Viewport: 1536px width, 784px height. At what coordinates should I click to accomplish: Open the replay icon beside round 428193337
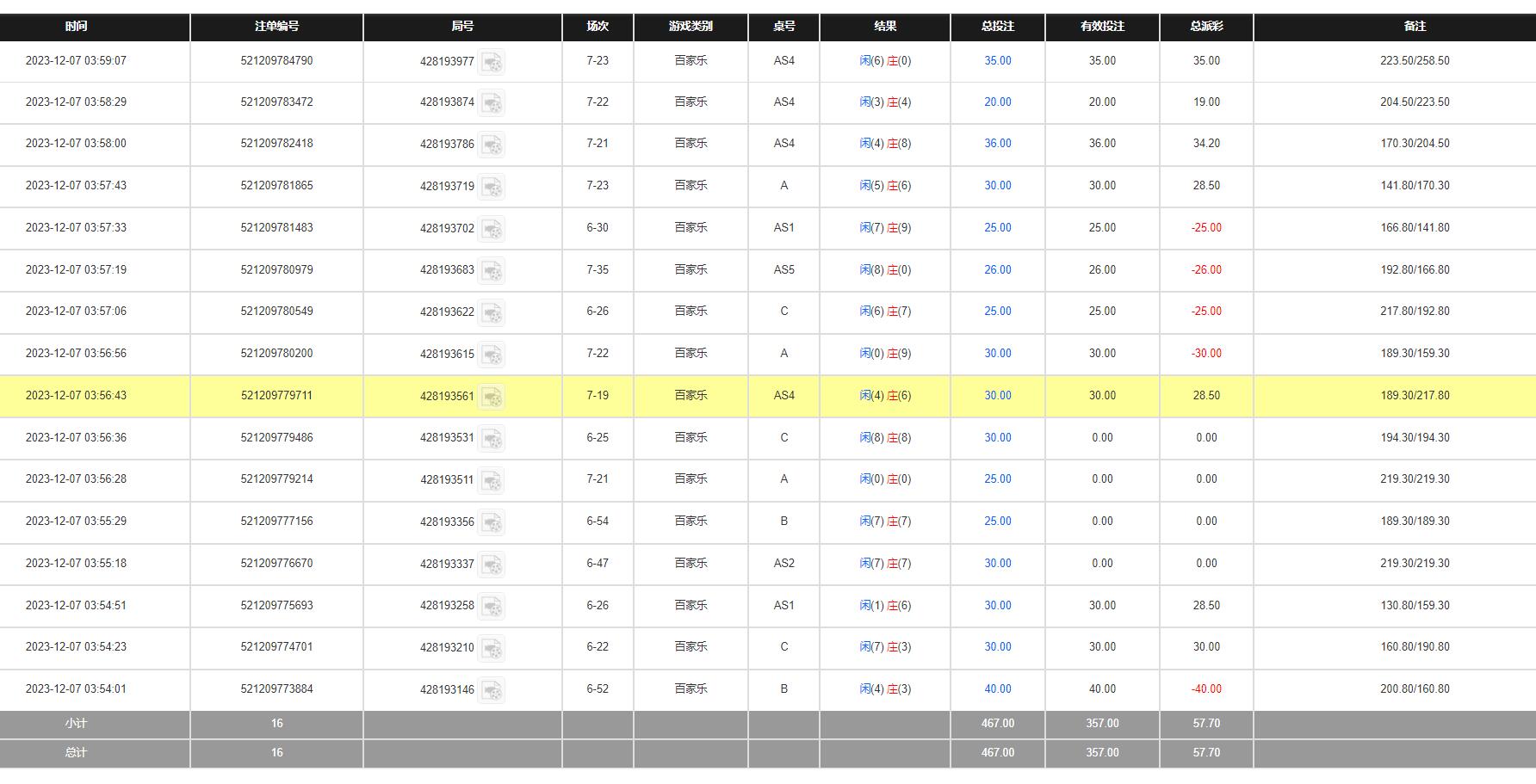[492, 565]
